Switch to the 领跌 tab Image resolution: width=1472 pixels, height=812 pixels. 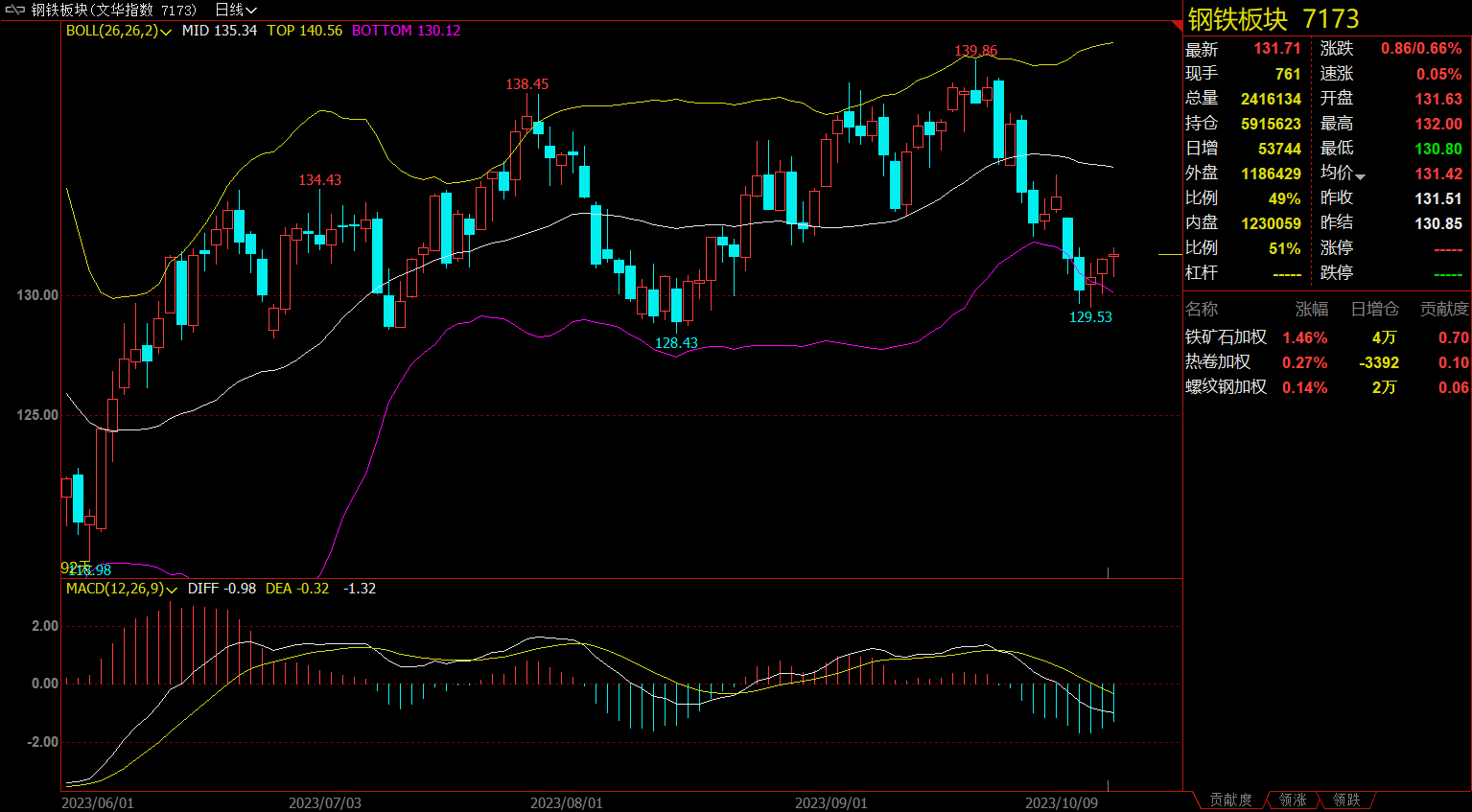point(1346,800)
